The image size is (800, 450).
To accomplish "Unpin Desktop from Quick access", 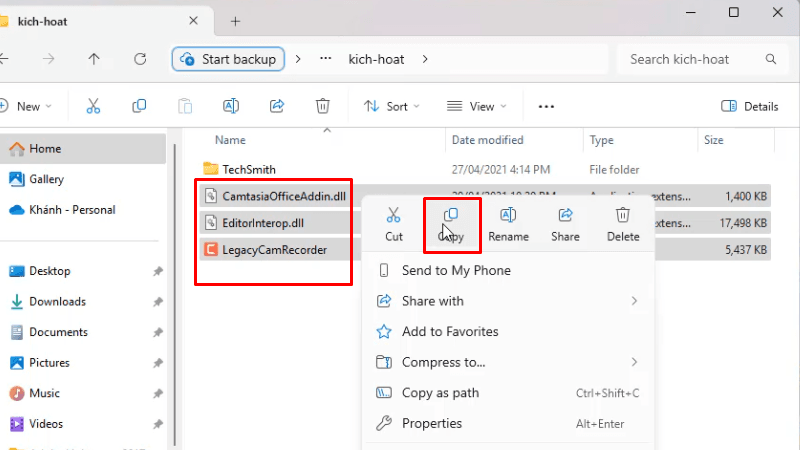I will [x=158, y=271].
